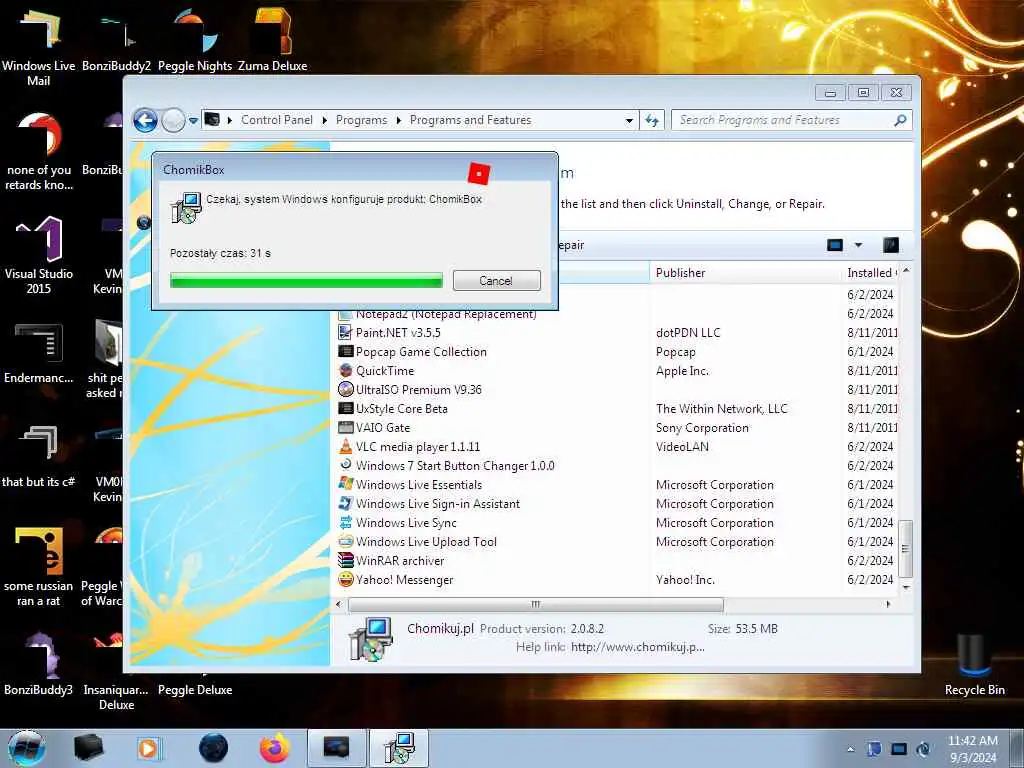Click the ChomikBox installer taskbar button
The image size is (1024, 768).
coord(399,748)
